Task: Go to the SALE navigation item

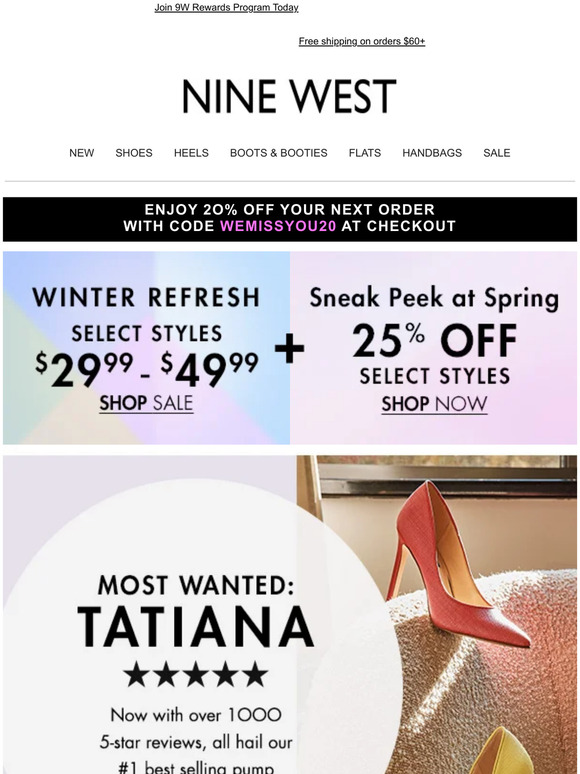Action: coord(497,153)
